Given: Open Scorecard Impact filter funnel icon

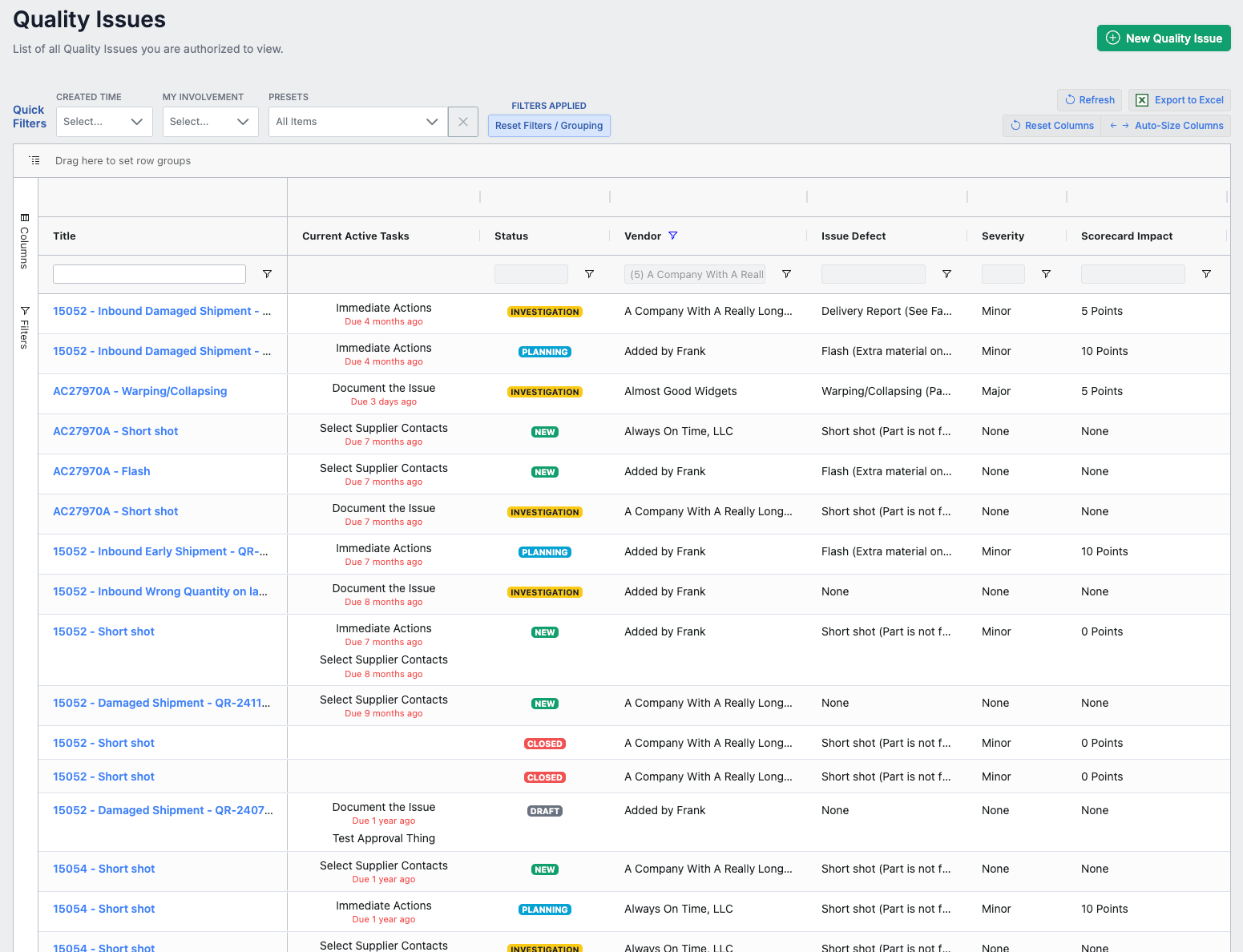Looking at the screenshot, I should 1206,274.
